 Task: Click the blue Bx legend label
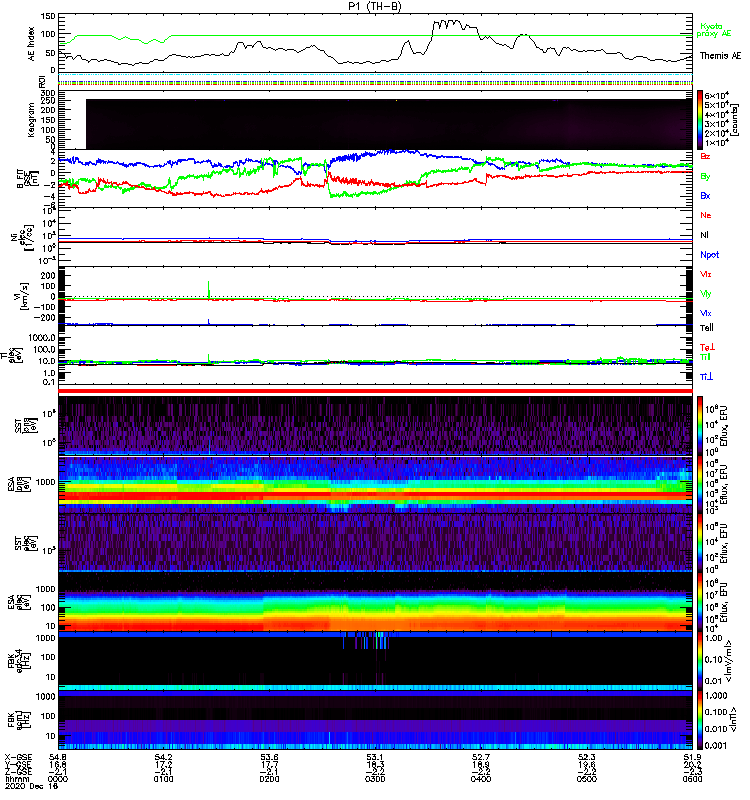coord(706,195)
